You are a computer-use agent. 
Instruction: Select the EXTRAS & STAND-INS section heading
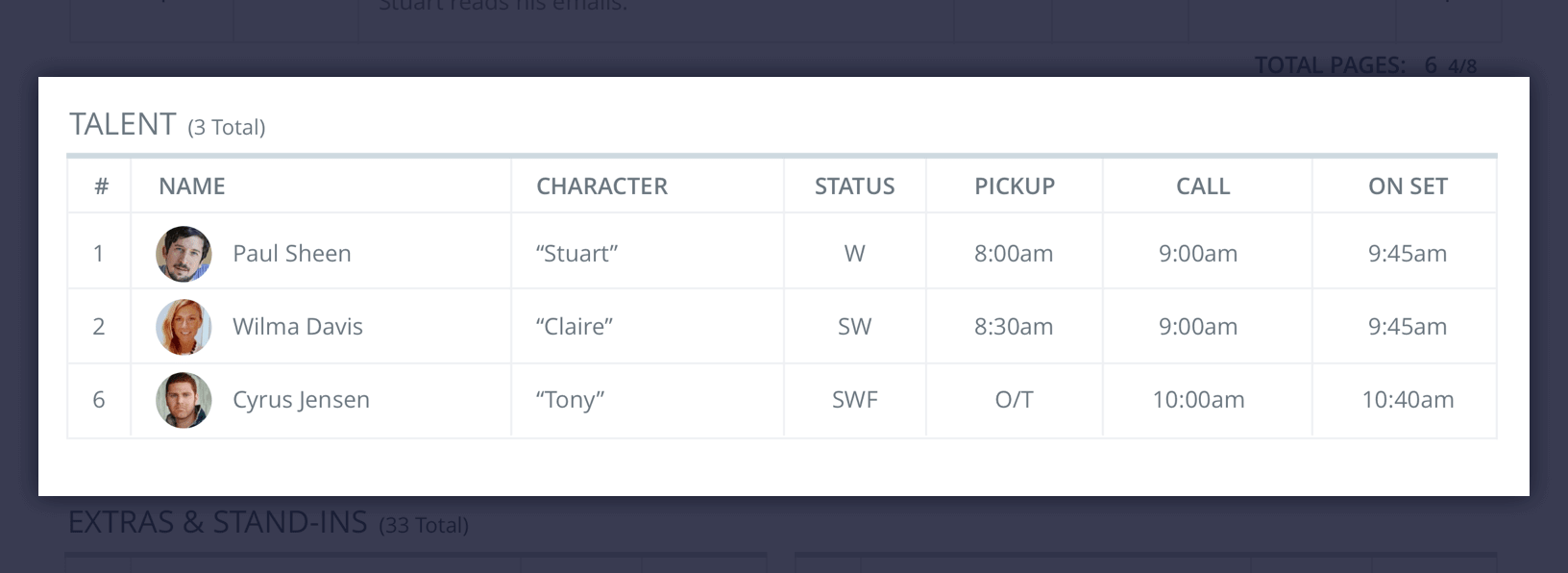[x=218, y=523]
